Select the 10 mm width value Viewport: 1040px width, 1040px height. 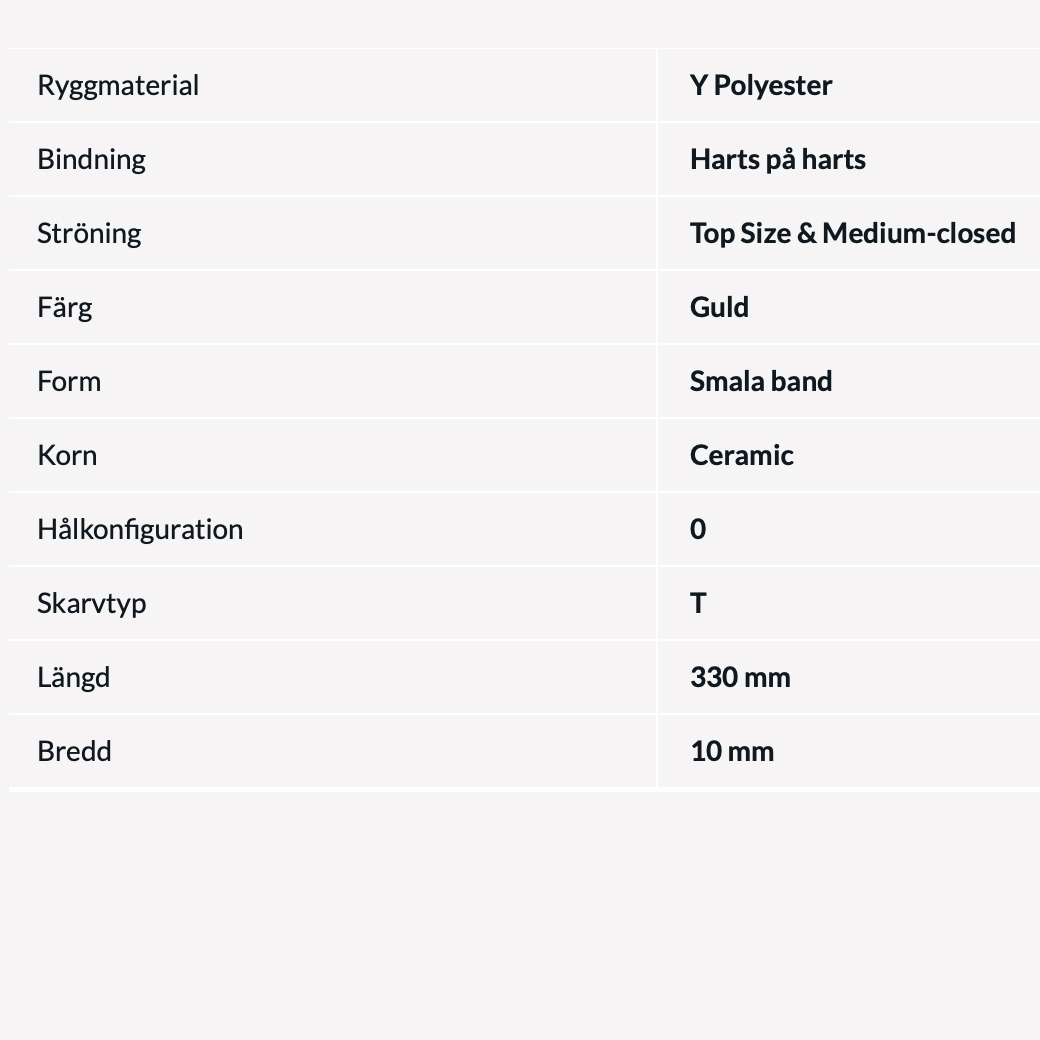732,752
